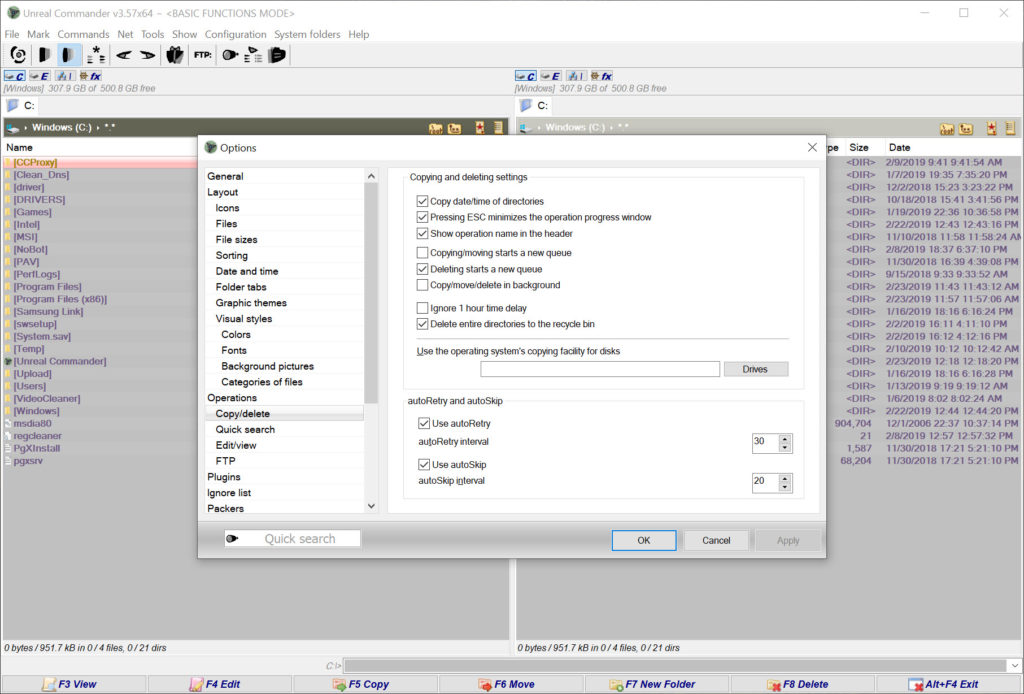Click the Date column header in right panel
Viewport: 1024px width, 694px height.
click(x=899, y=148)
